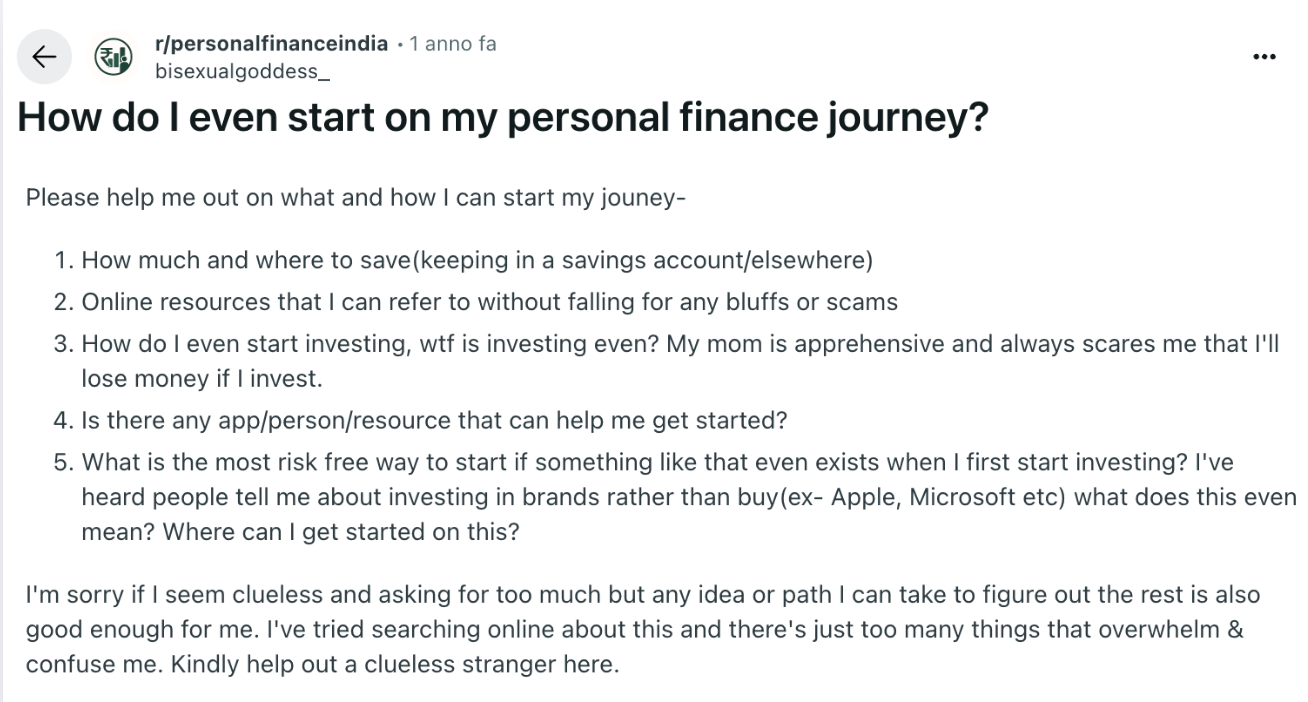Click the "lose money if I invest." line

[x=203, y=380]
